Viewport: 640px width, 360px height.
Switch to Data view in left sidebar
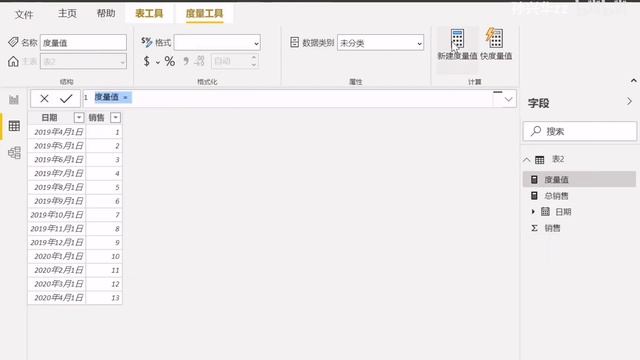[14, 126]
